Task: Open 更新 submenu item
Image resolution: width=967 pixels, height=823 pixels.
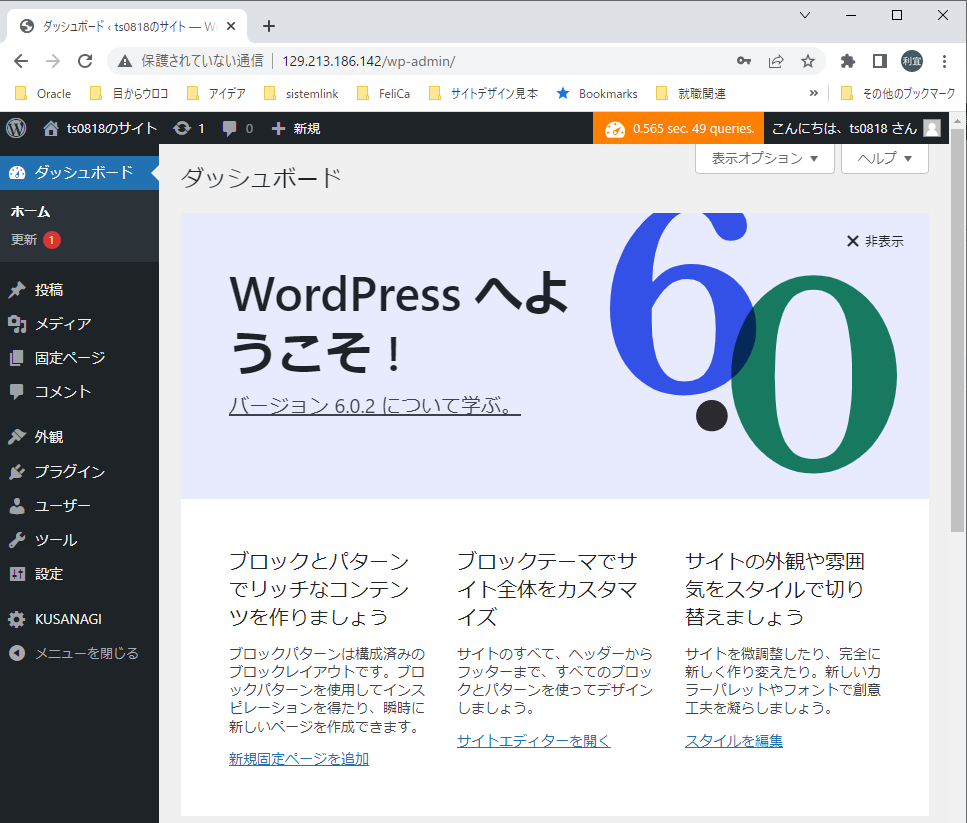Action: pos(35,239)
